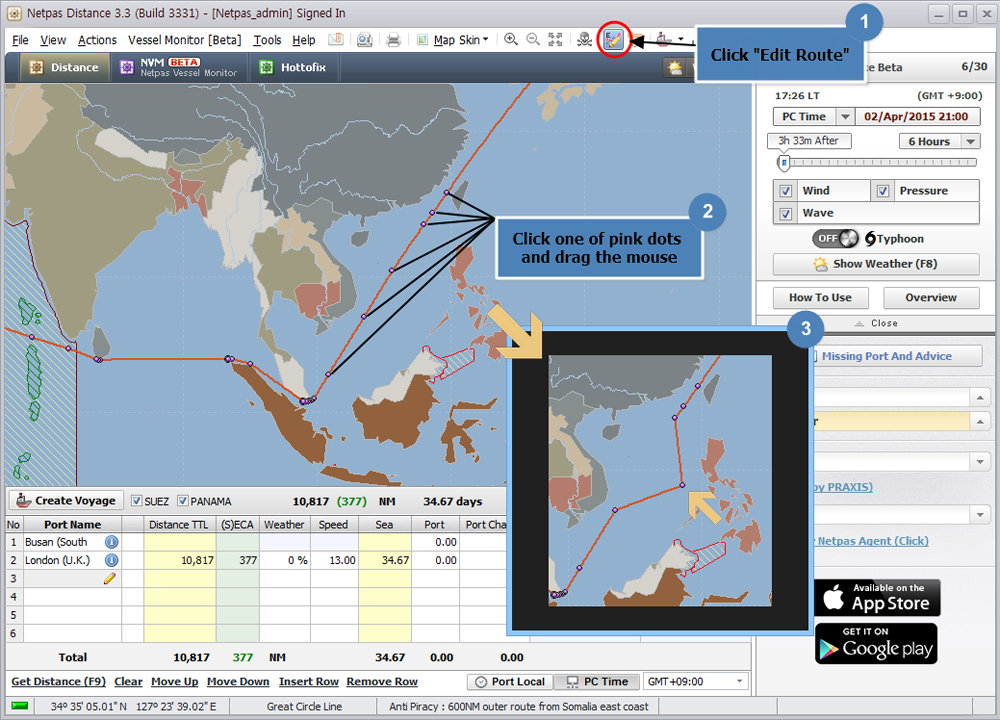Select the PC Time toggle at bottom

pyautogui.click(x=598, y=682)
